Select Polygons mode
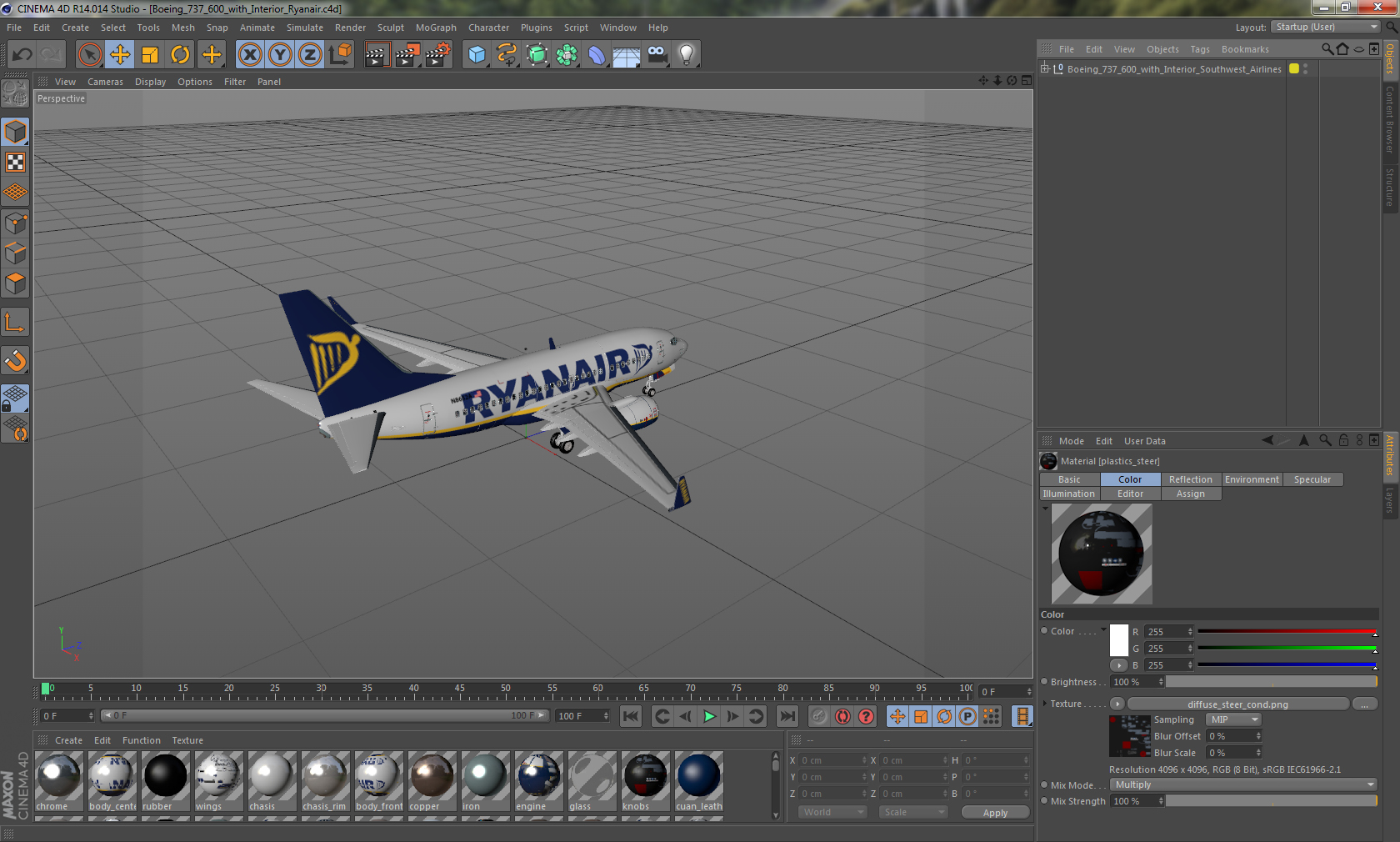 [x=16, y=283]
